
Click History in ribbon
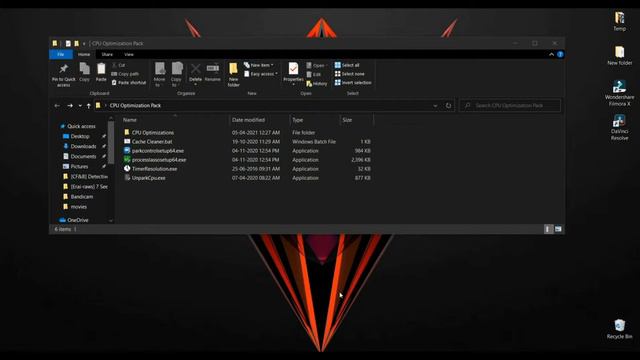(317, 84)
